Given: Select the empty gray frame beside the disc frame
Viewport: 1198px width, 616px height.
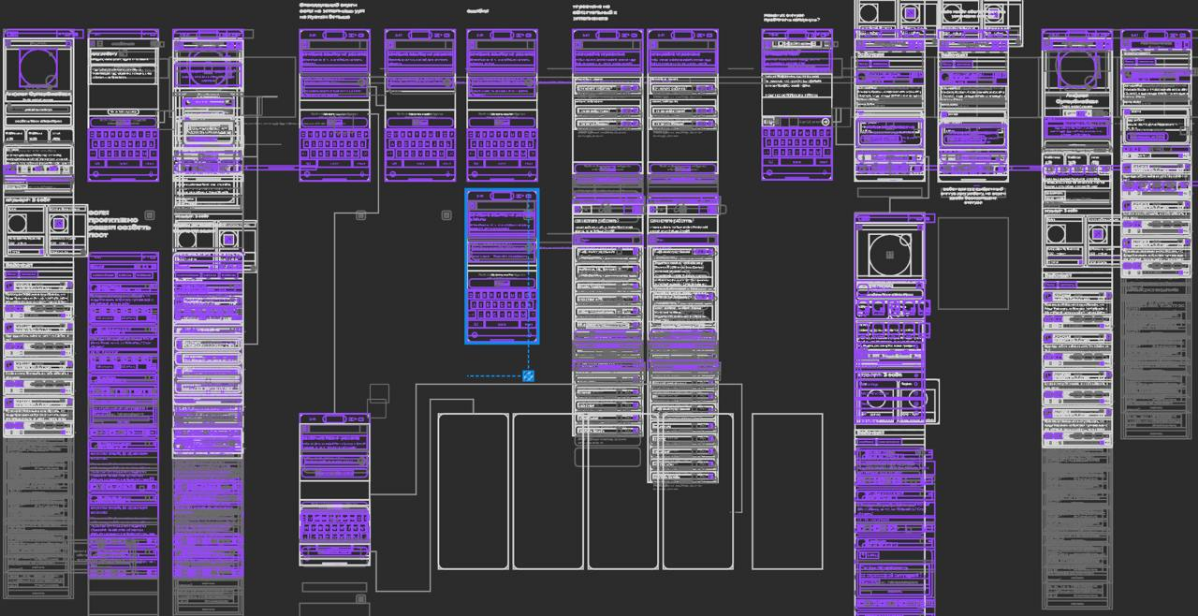Looking at the screenshot, I should [973, 263].
